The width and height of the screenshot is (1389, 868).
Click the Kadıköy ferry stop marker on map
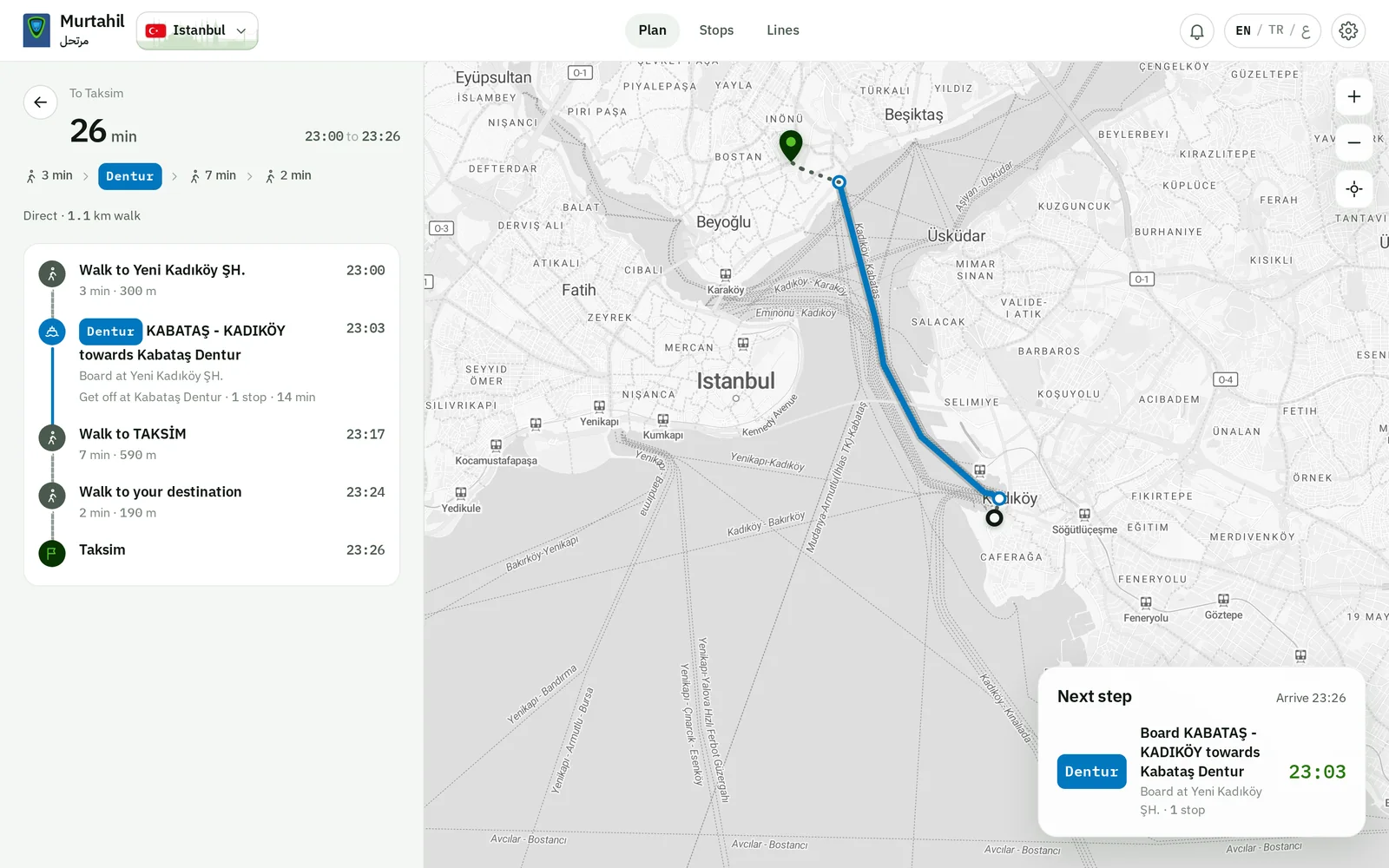coord(999,498)
